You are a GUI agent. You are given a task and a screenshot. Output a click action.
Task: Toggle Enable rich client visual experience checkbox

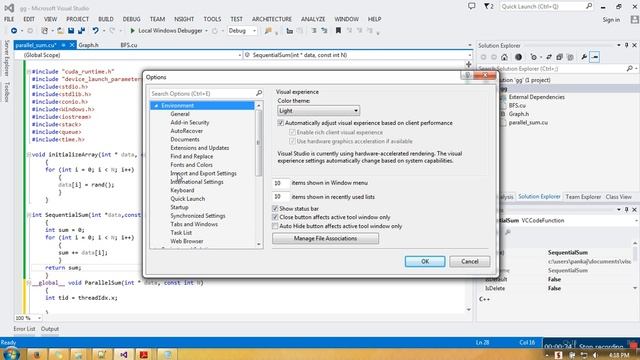292,132
